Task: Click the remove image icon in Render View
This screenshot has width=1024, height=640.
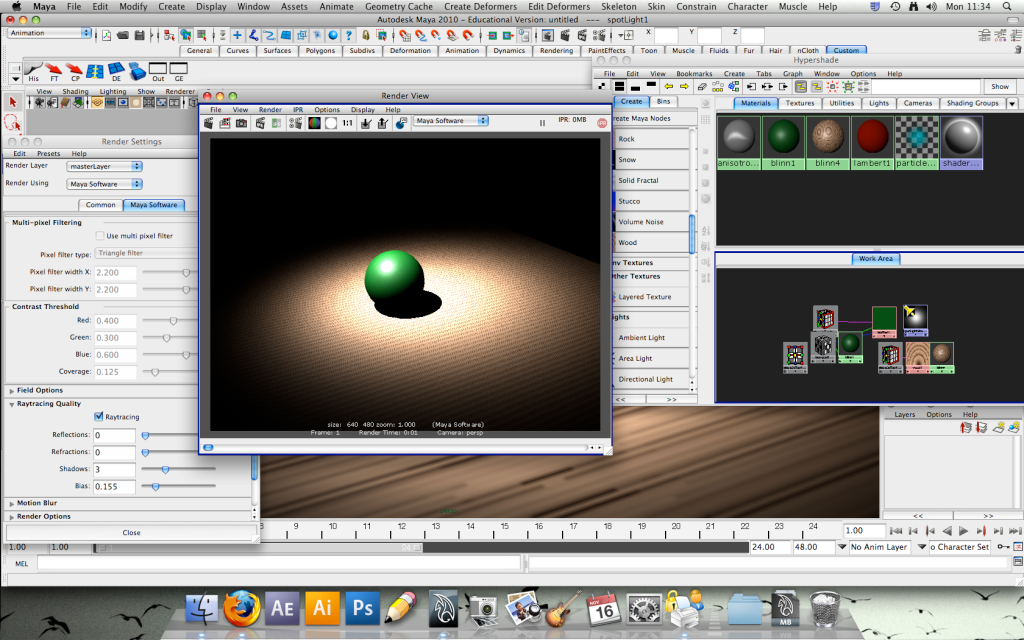Action: click(383, 122)
